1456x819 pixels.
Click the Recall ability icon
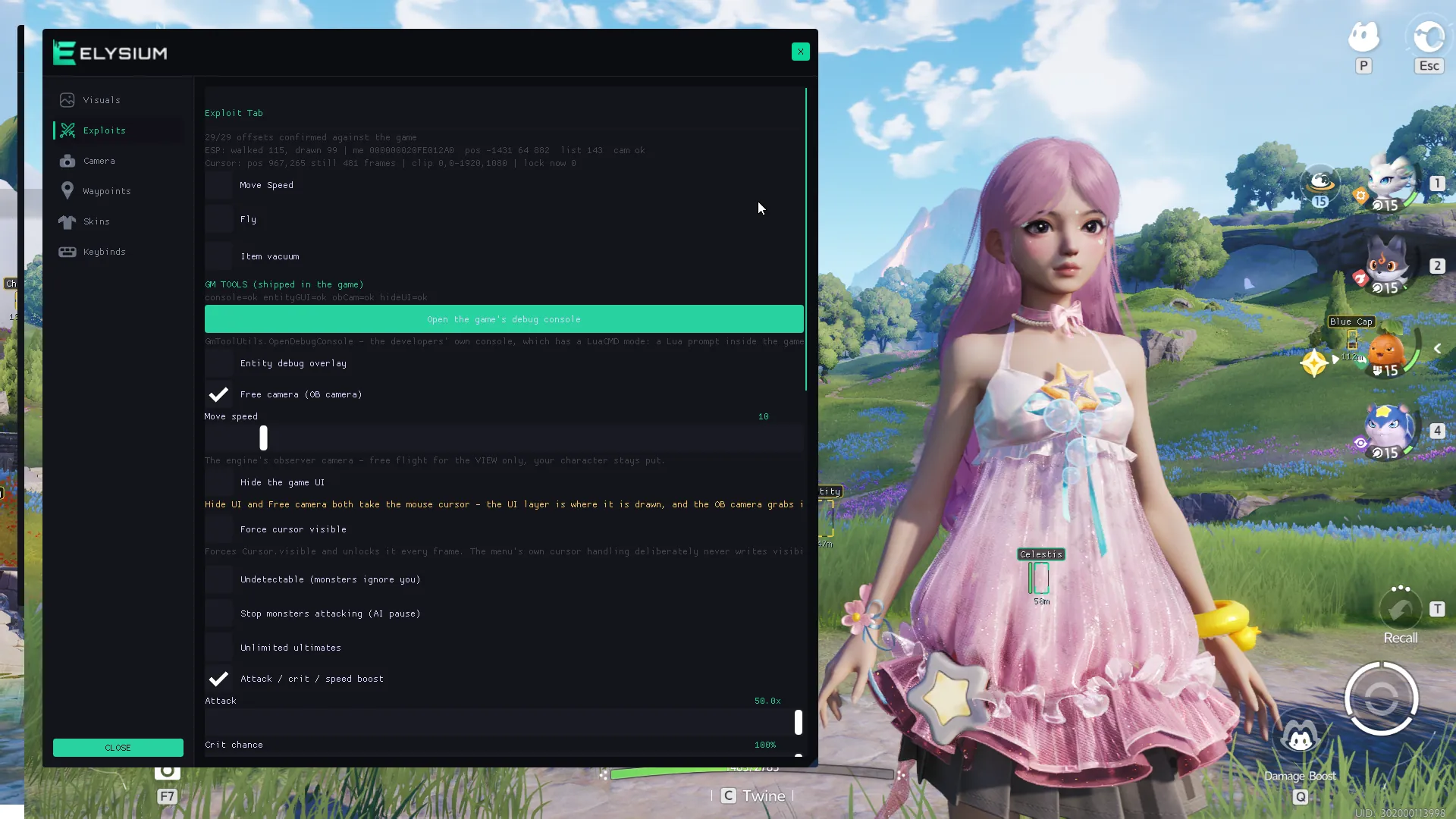pos(1400,609)
